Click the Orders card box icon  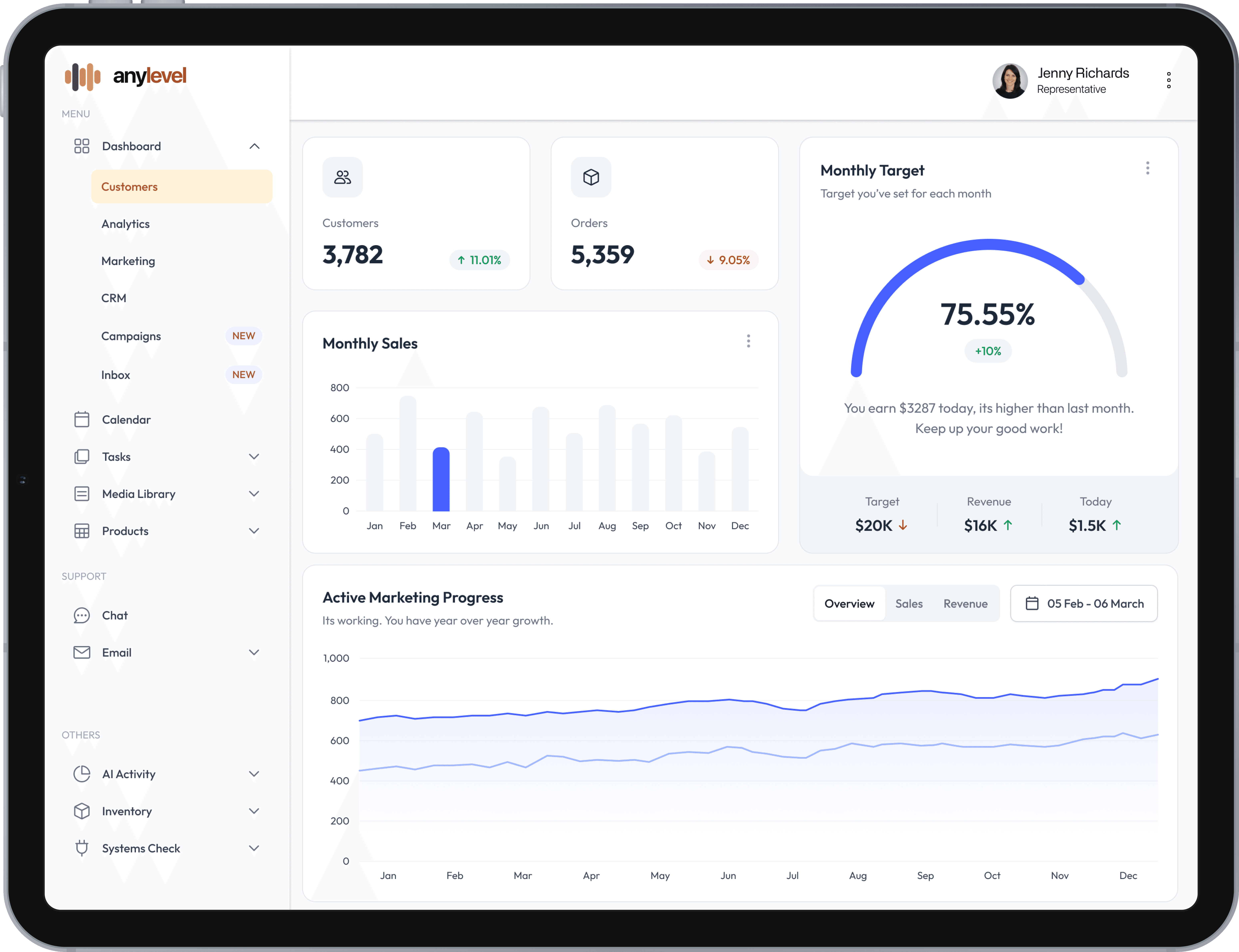(x=591, y=177)
